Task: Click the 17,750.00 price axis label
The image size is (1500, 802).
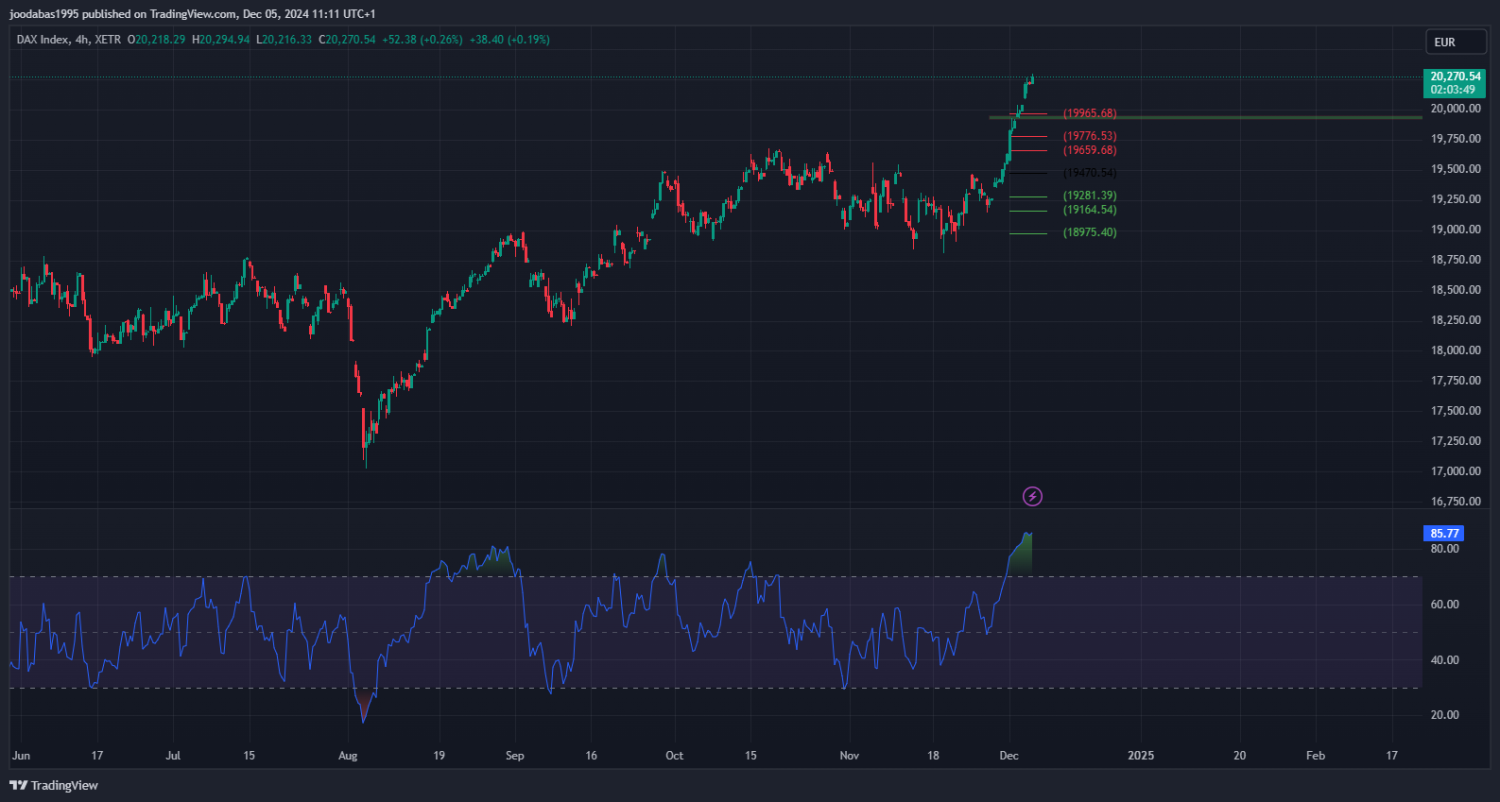Action: point(1455,381)
